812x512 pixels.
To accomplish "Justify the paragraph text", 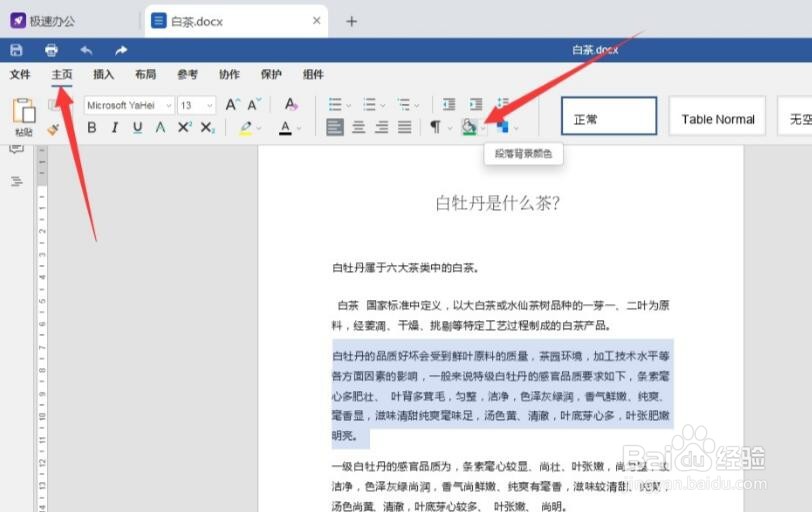I will pos(404,127).
